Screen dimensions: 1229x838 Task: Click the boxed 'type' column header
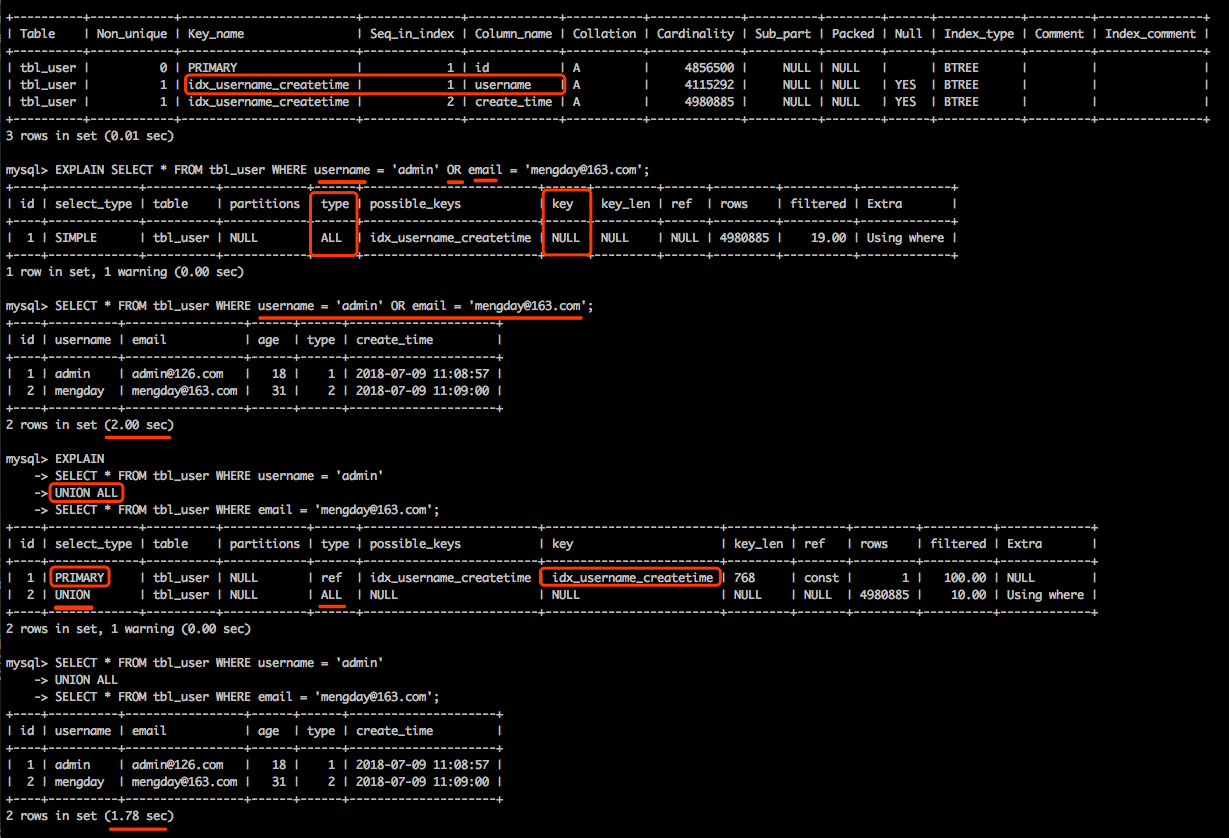pyautogui.click(x=335, y=204)
